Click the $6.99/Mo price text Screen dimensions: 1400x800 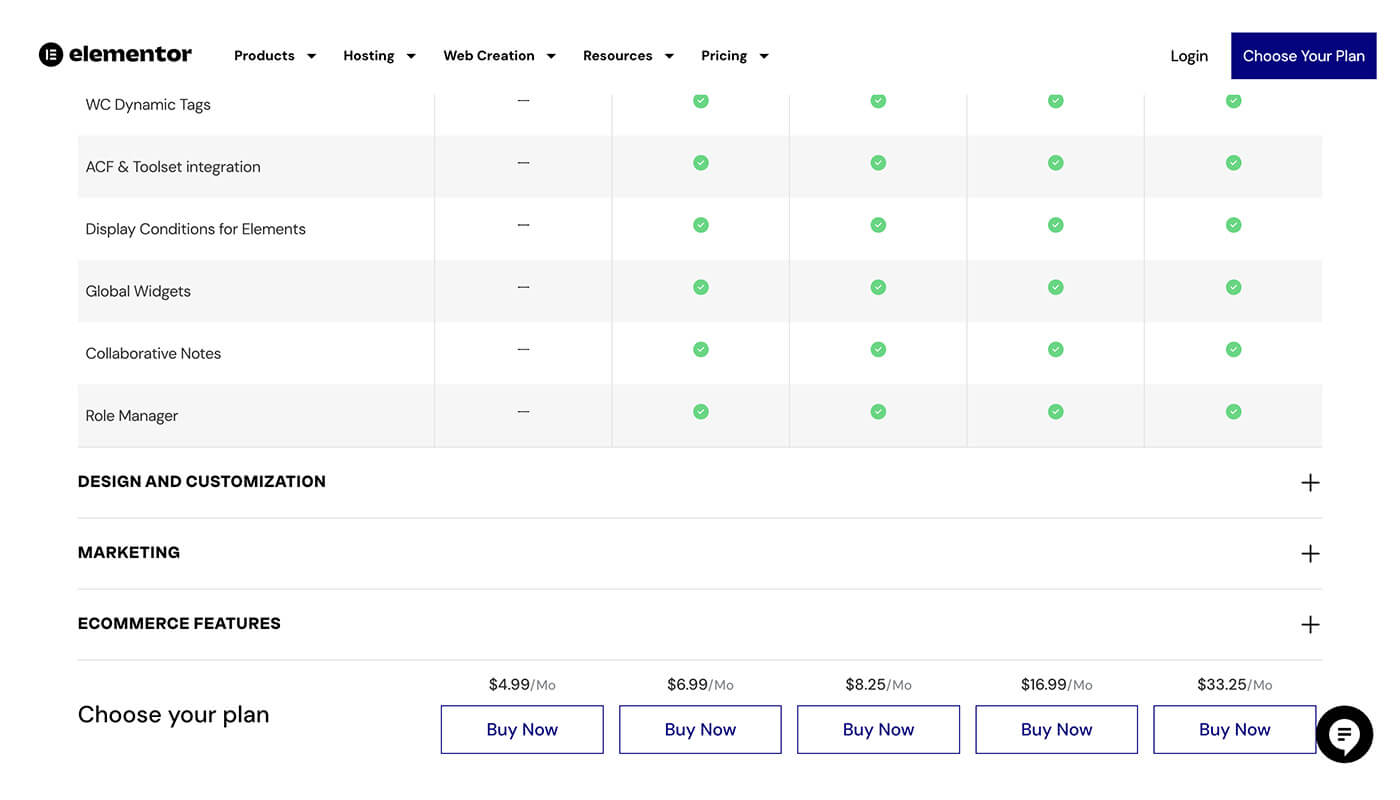coord(700,685)
